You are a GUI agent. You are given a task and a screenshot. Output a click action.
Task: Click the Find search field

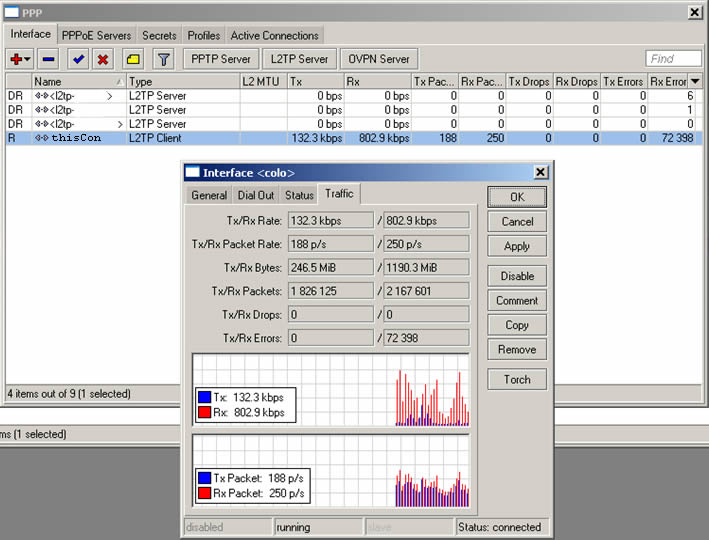pyautogui.click(x=673, y=59)
